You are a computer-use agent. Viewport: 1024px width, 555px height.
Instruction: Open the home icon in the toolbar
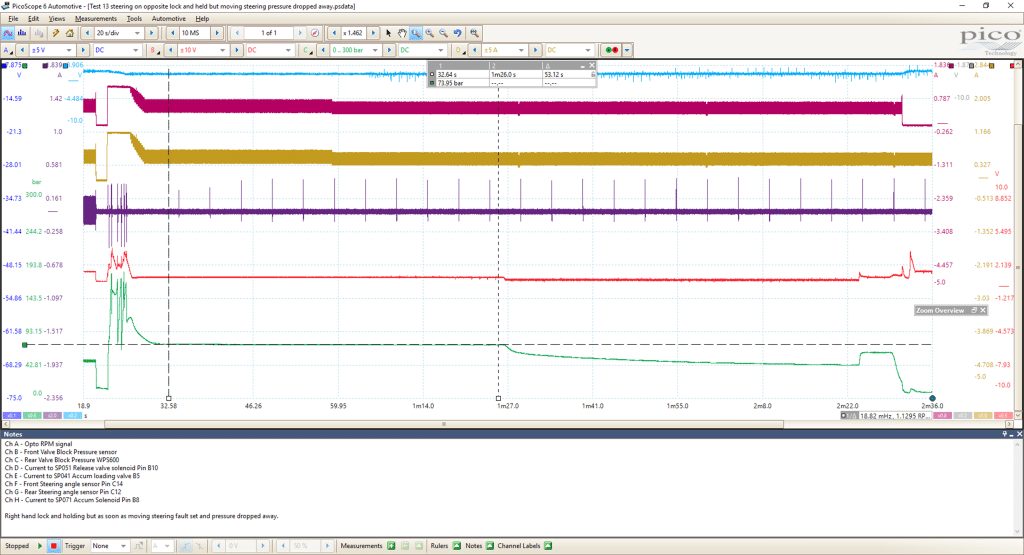click(70, 33)
